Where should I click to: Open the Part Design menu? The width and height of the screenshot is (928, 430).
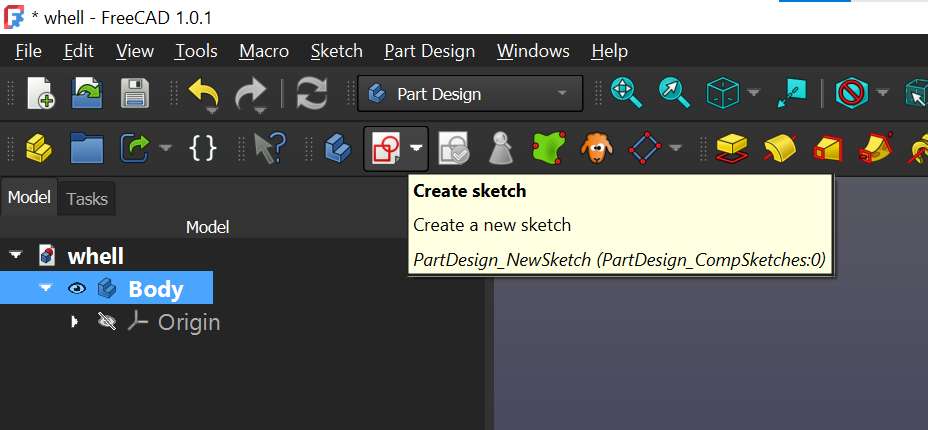[430, 51]
